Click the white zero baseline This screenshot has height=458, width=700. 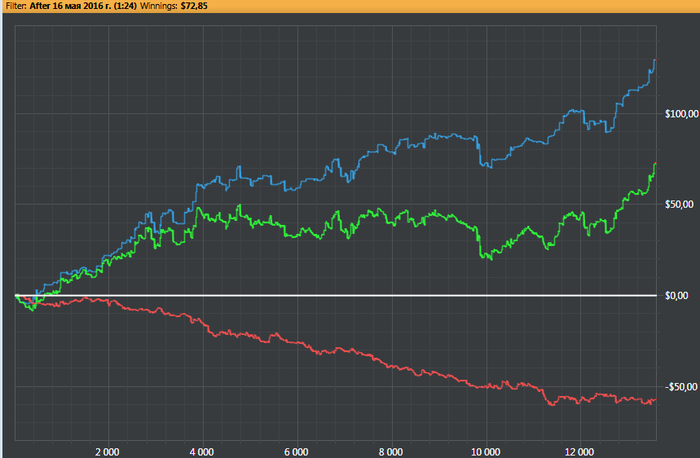(x=336, y=296)
